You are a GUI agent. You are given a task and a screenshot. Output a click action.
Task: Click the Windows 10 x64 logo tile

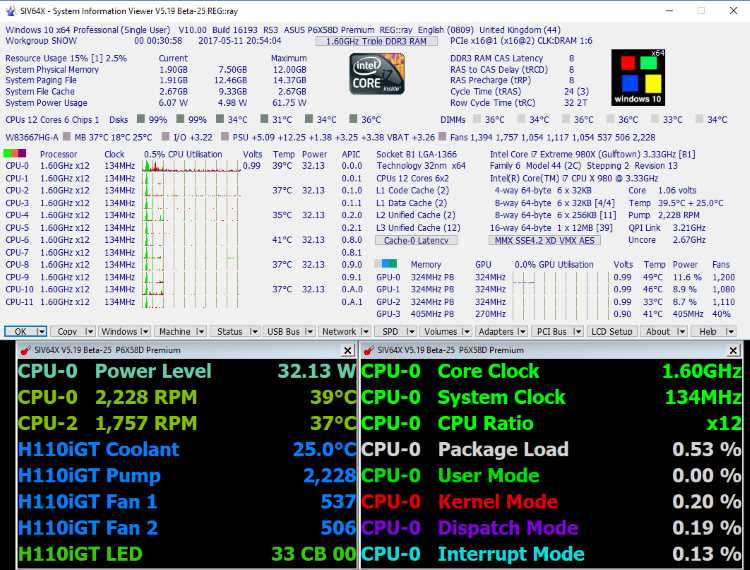638,77
